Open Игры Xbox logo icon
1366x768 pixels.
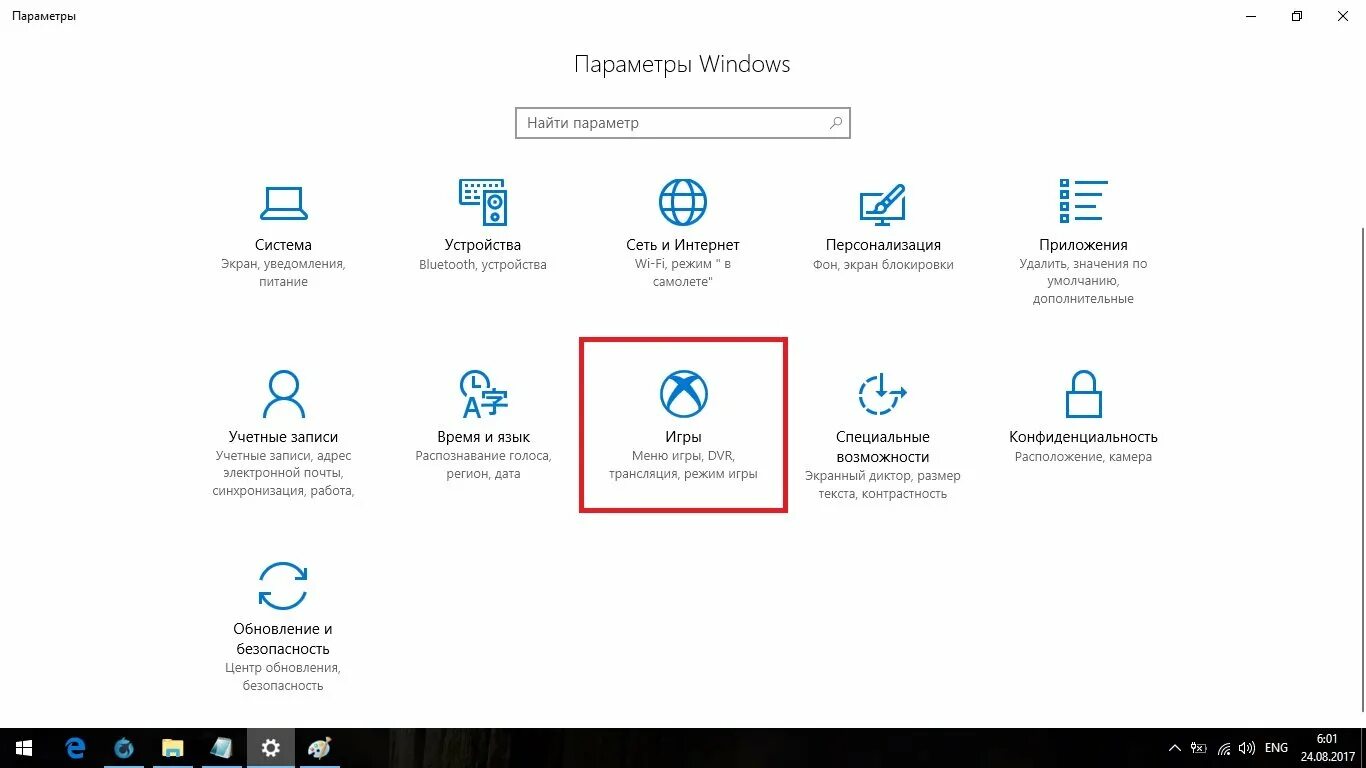(683, 394)
